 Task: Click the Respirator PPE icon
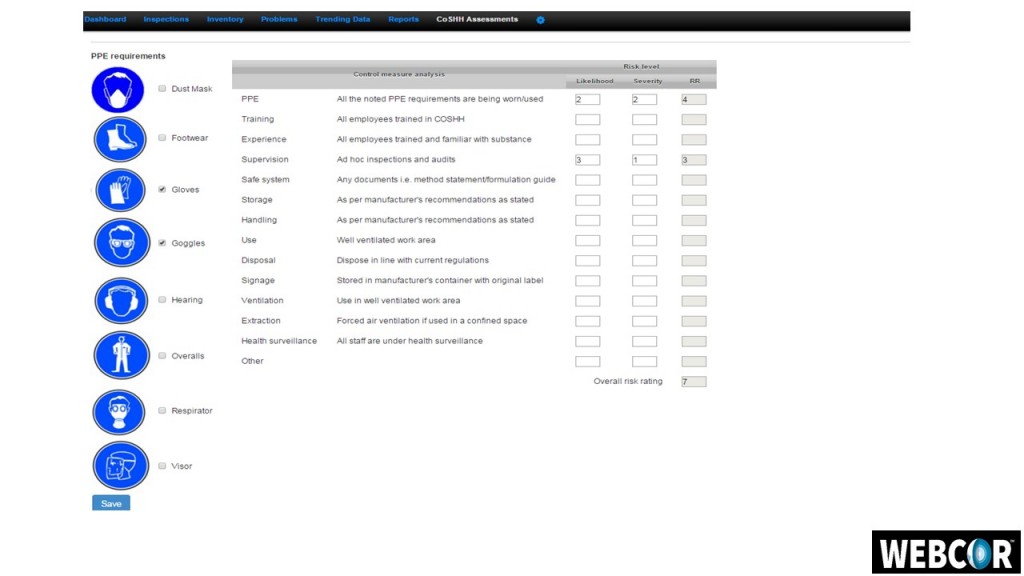pyautogui.click(x=119, y=411)
